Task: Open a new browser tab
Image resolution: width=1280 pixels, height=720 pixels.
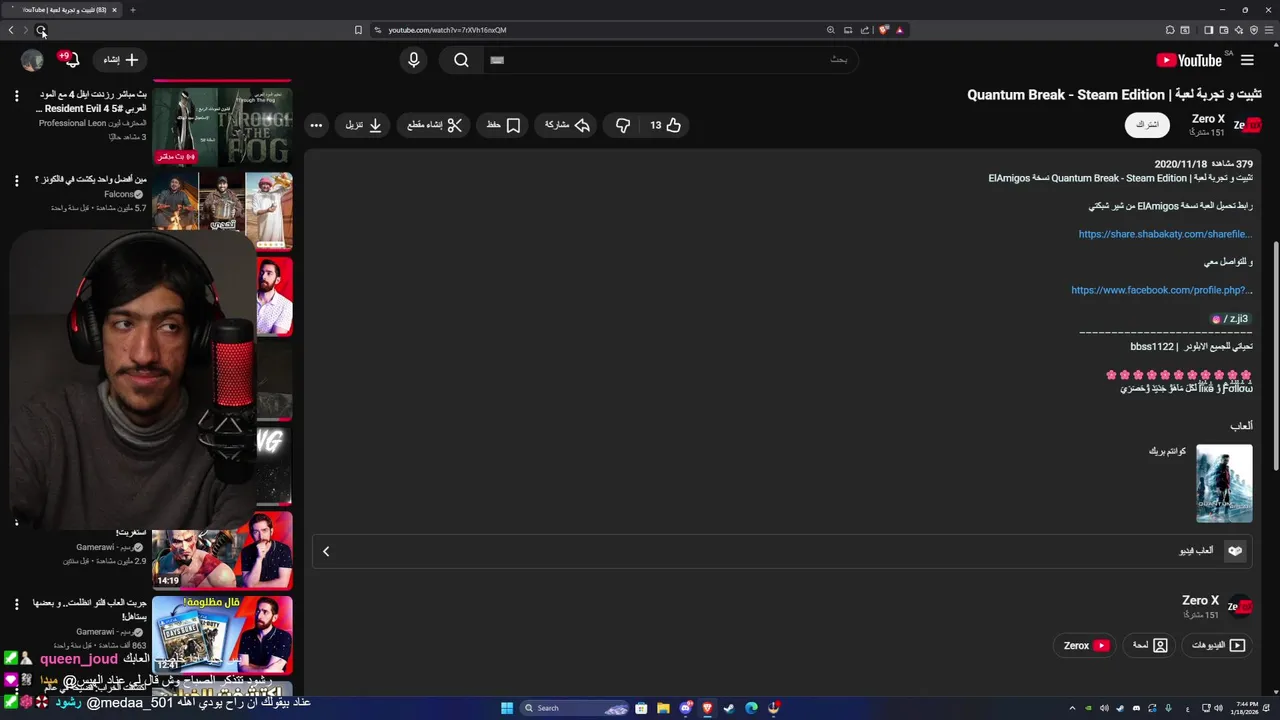Action: point(132,10)
